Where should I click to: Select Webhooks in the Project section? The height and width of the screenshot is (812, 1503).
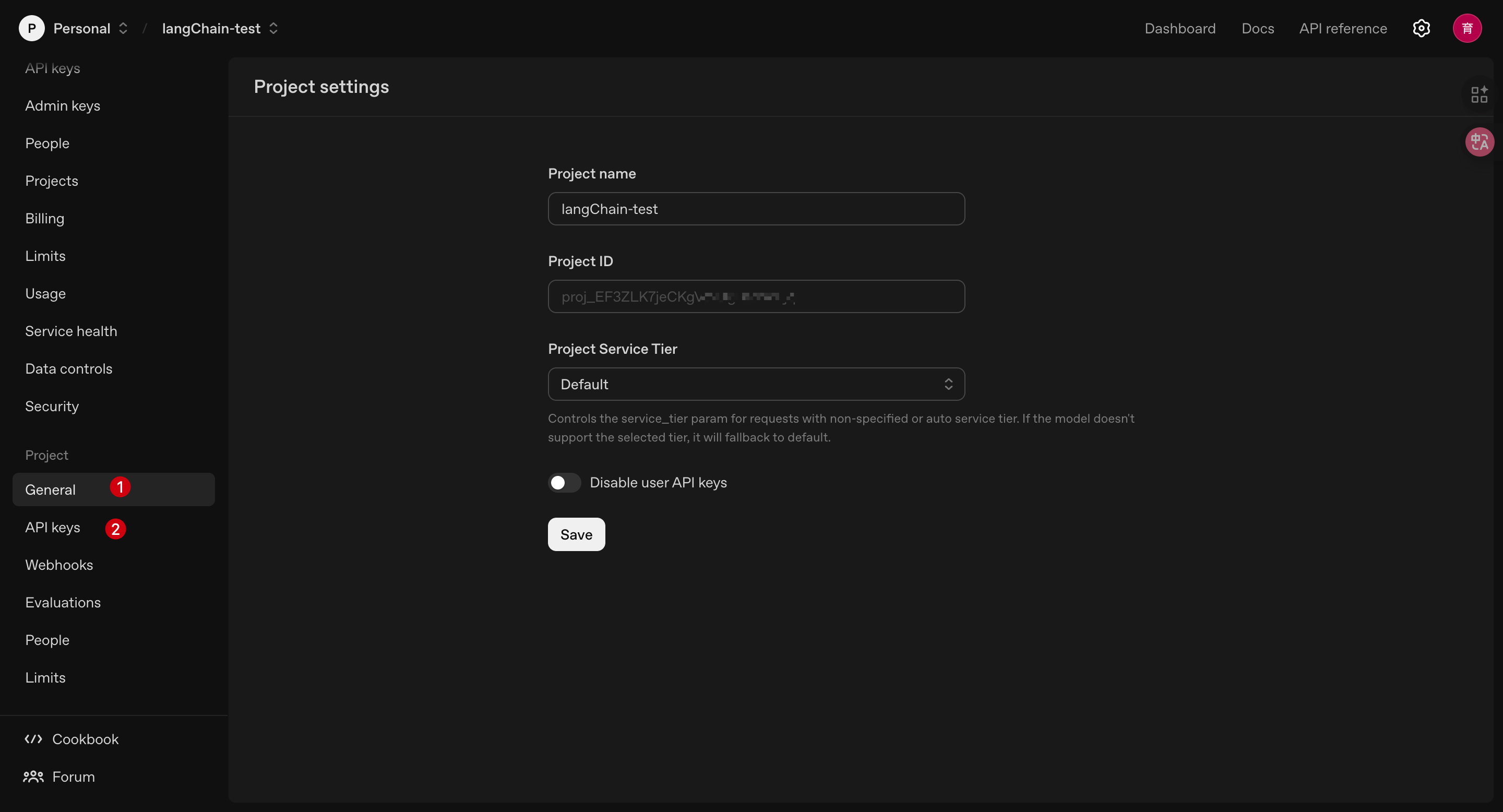pyautogui.click(x=59, y=565)
